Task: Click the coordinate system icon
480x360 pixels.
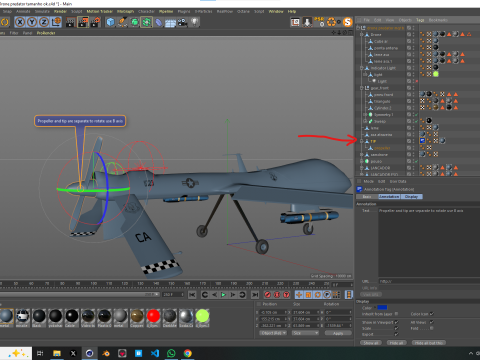Action: coord(56,22)
